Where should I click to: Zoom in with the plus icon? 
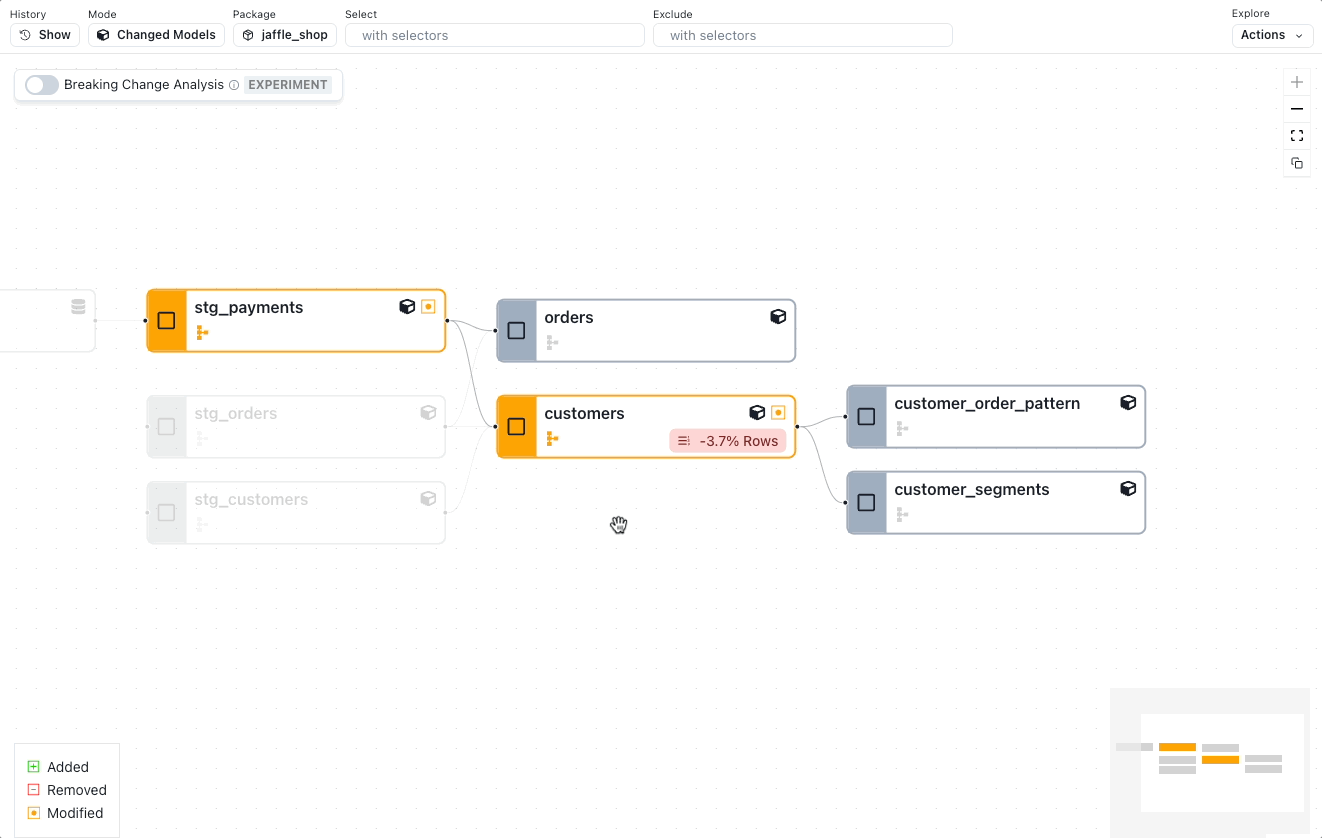point(1296,82)
